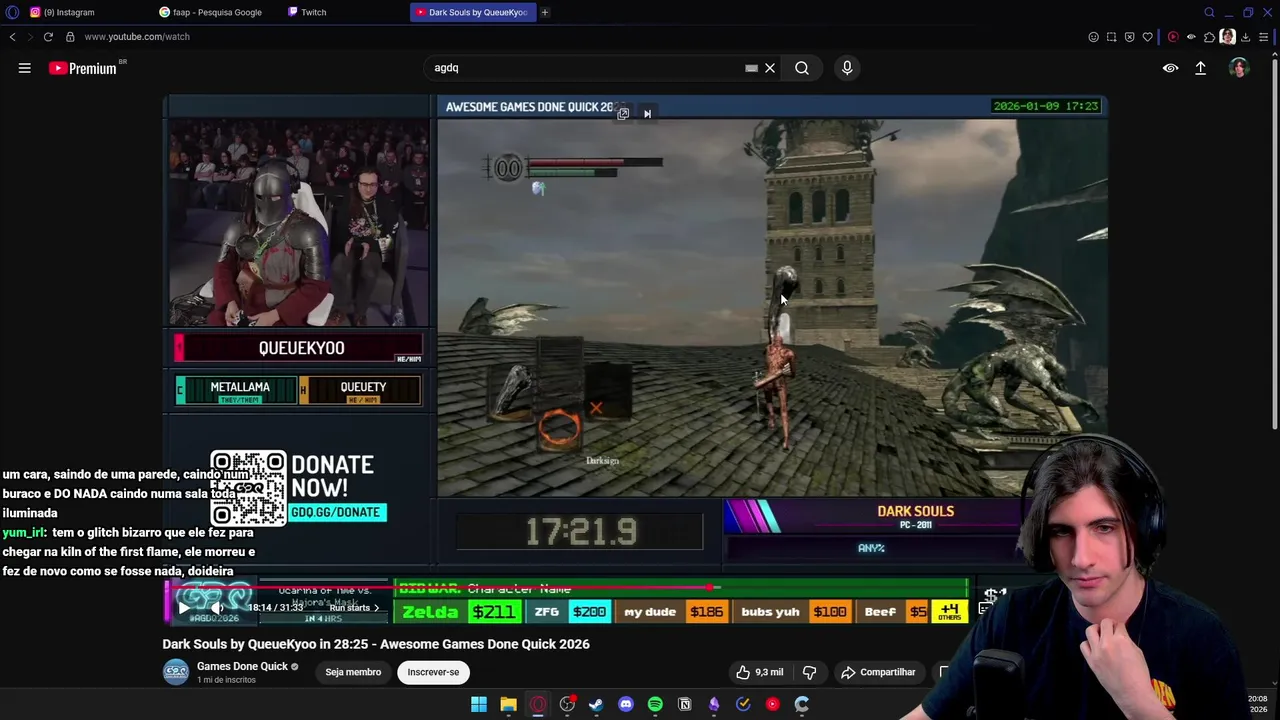1280x720 pixels.
Task: Click the YouTube search magnifier button
Action: (x=802, y=68)
